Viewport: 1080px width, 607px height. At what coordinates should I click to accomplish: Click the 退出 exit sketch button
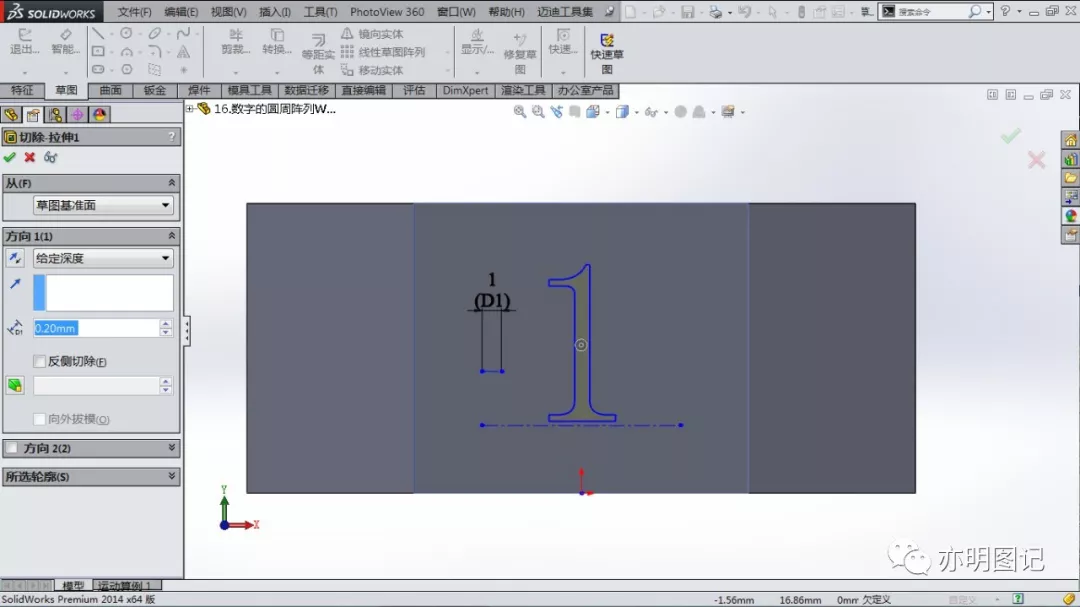coord(23,42)
